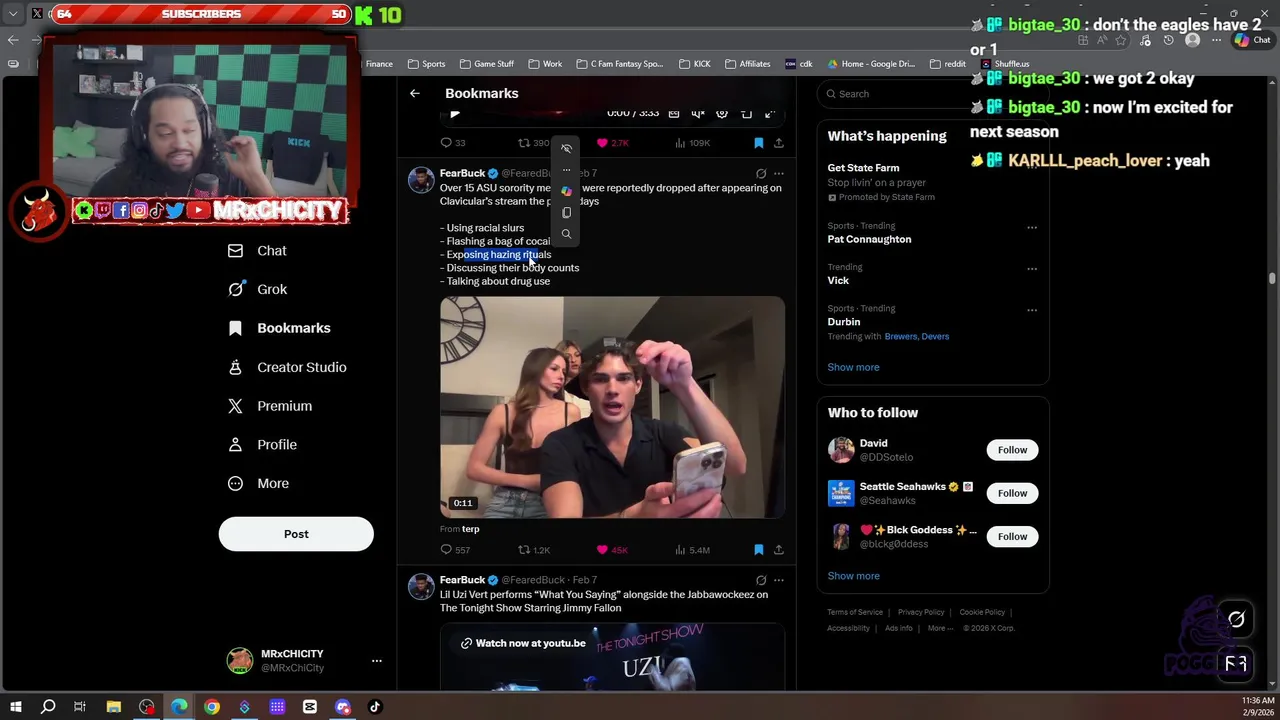This screenshot has height=720, width=1280.
Task: Expand the More menu in the sidebar
Action: 257,483
